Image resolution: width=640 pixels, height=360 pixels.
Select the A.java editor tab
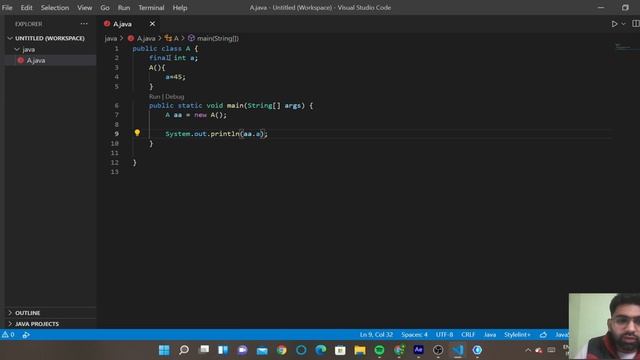(x=122, y=24)
